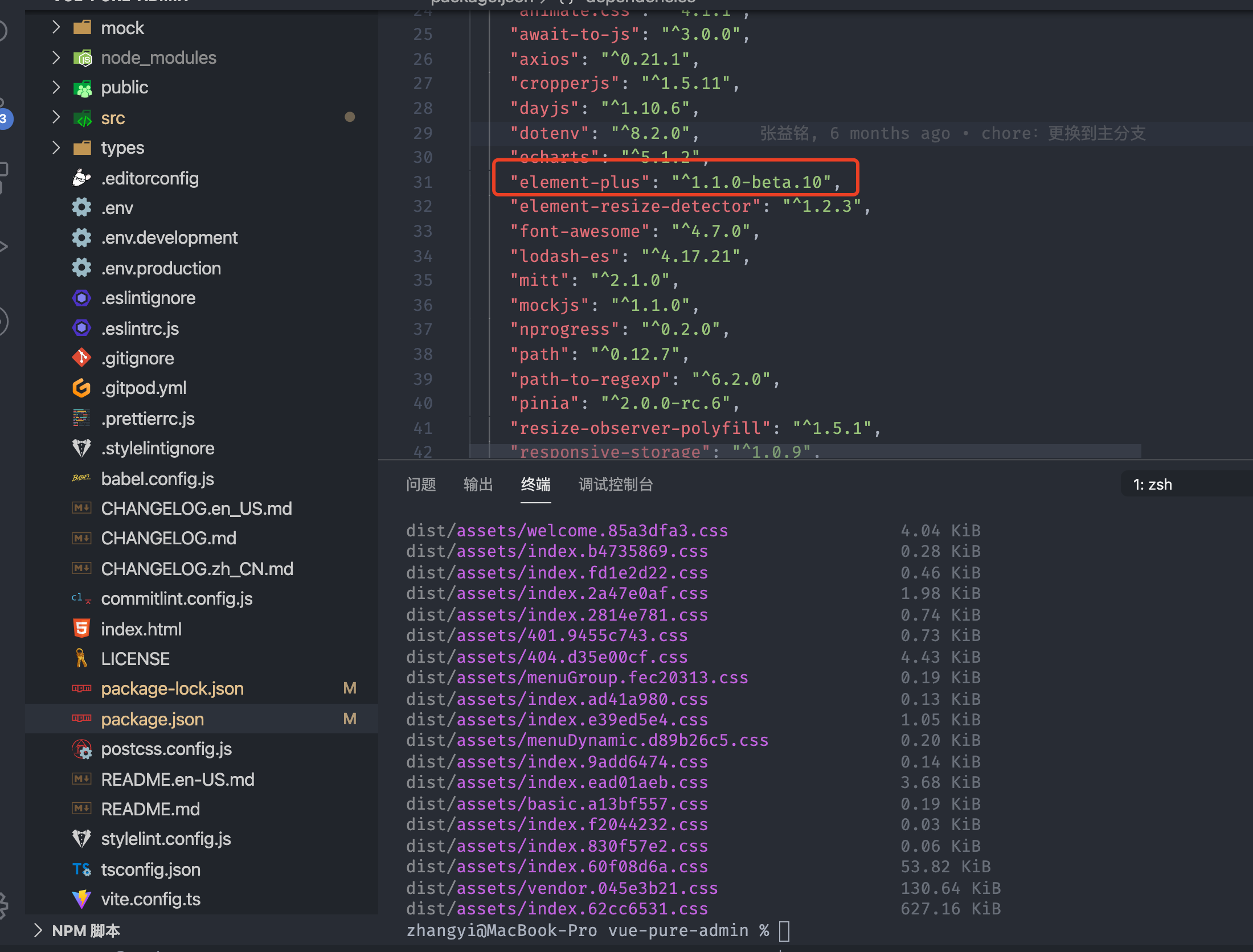Open the 调试控制台 tab
This screenshot has width=1253, height=952.
coord(615,484)
